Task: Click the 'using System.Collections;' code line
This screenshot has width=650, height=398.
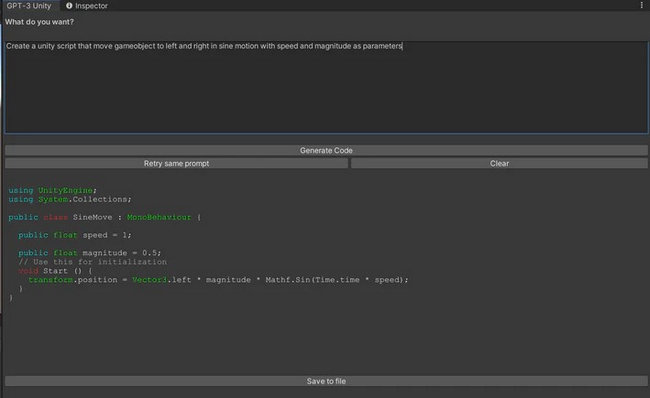Action: [70, 199]
